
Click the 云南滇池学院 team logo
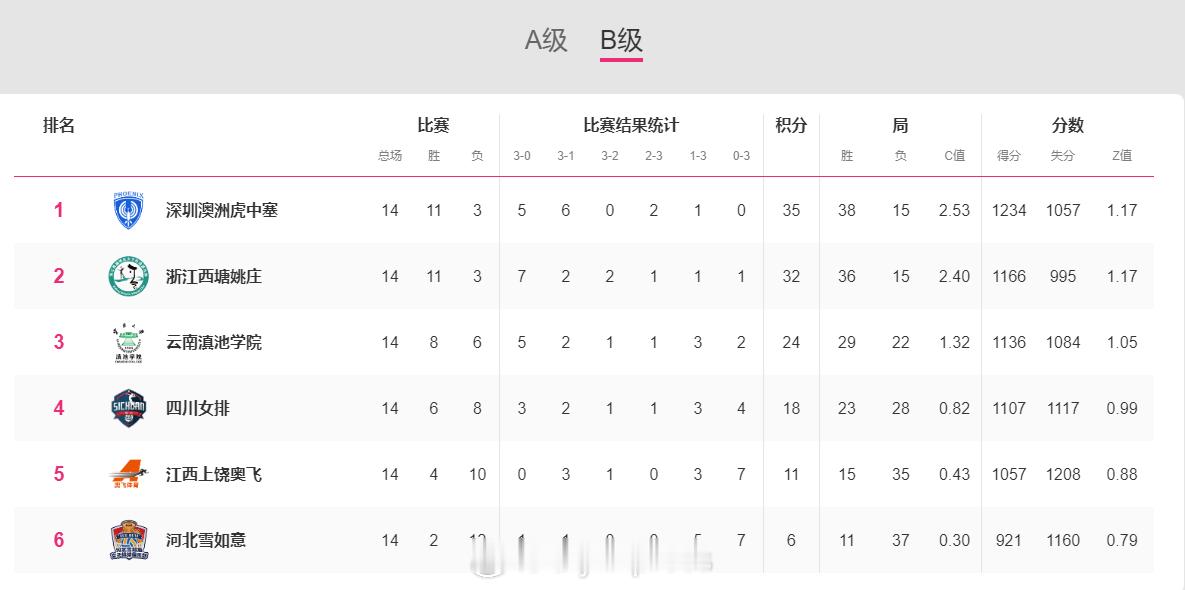coord(129,342)
